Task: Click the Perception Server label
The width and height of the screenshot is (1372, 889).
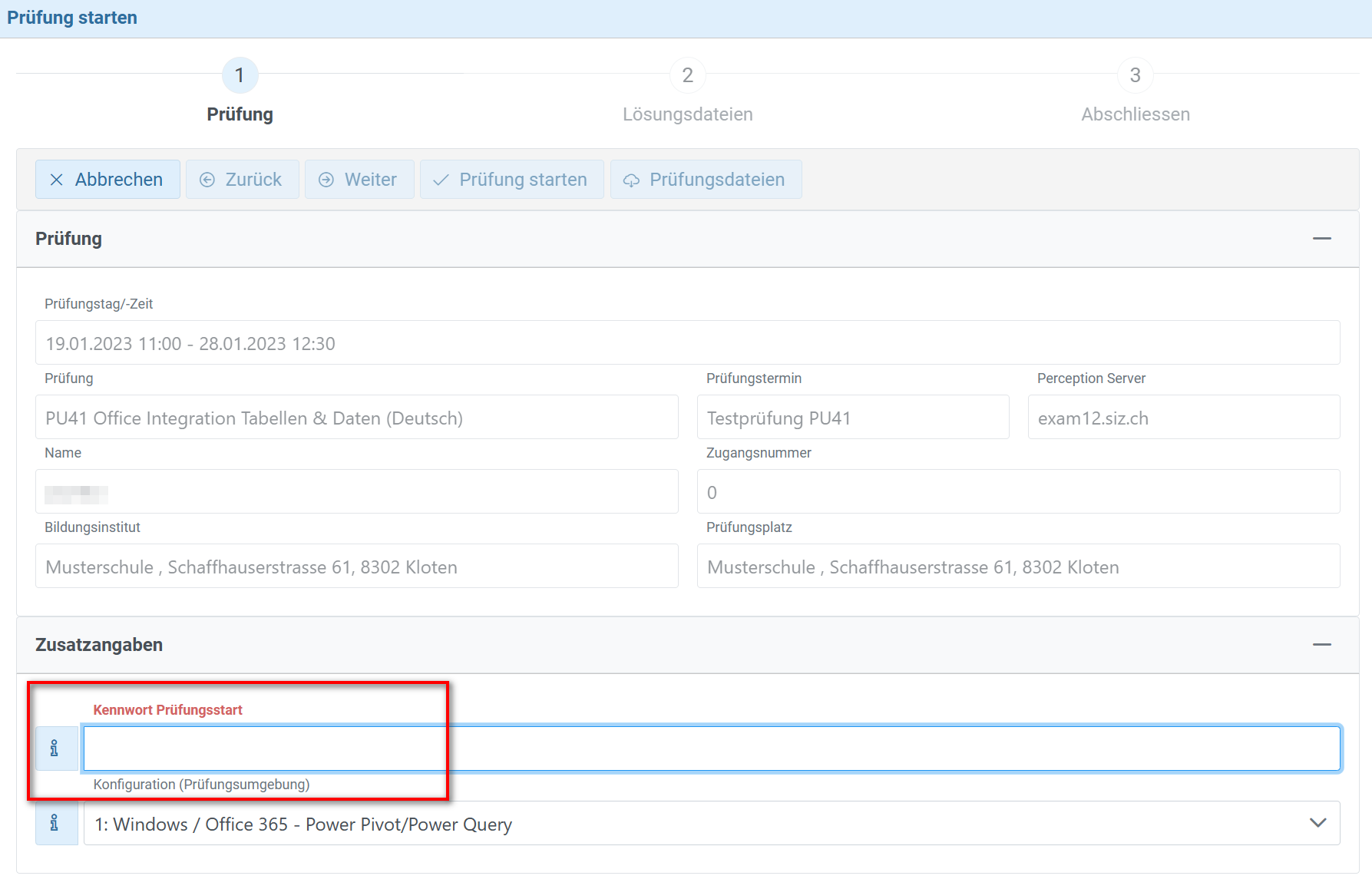Action: tap(1091, 378)
